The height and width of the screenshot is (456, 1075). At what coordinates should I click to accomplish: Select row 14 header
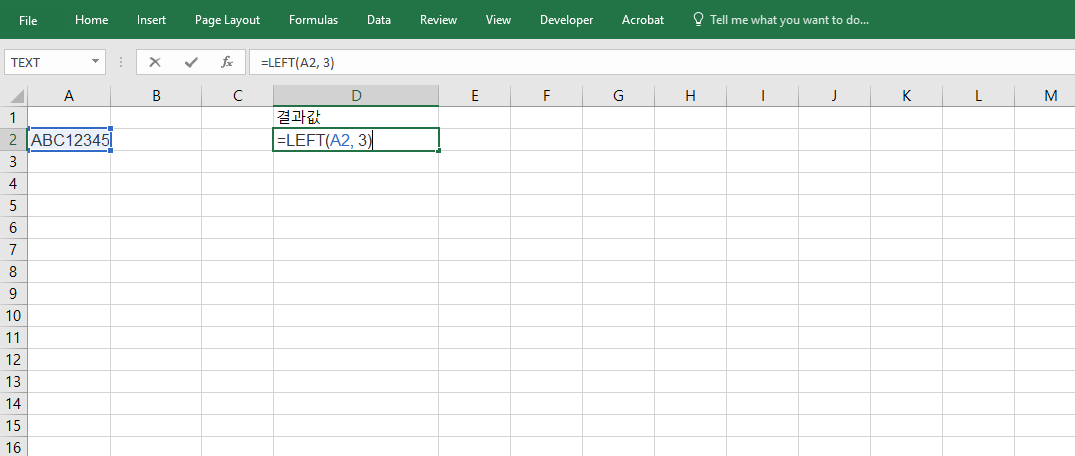pyautogui.click(x=14, y=403)
